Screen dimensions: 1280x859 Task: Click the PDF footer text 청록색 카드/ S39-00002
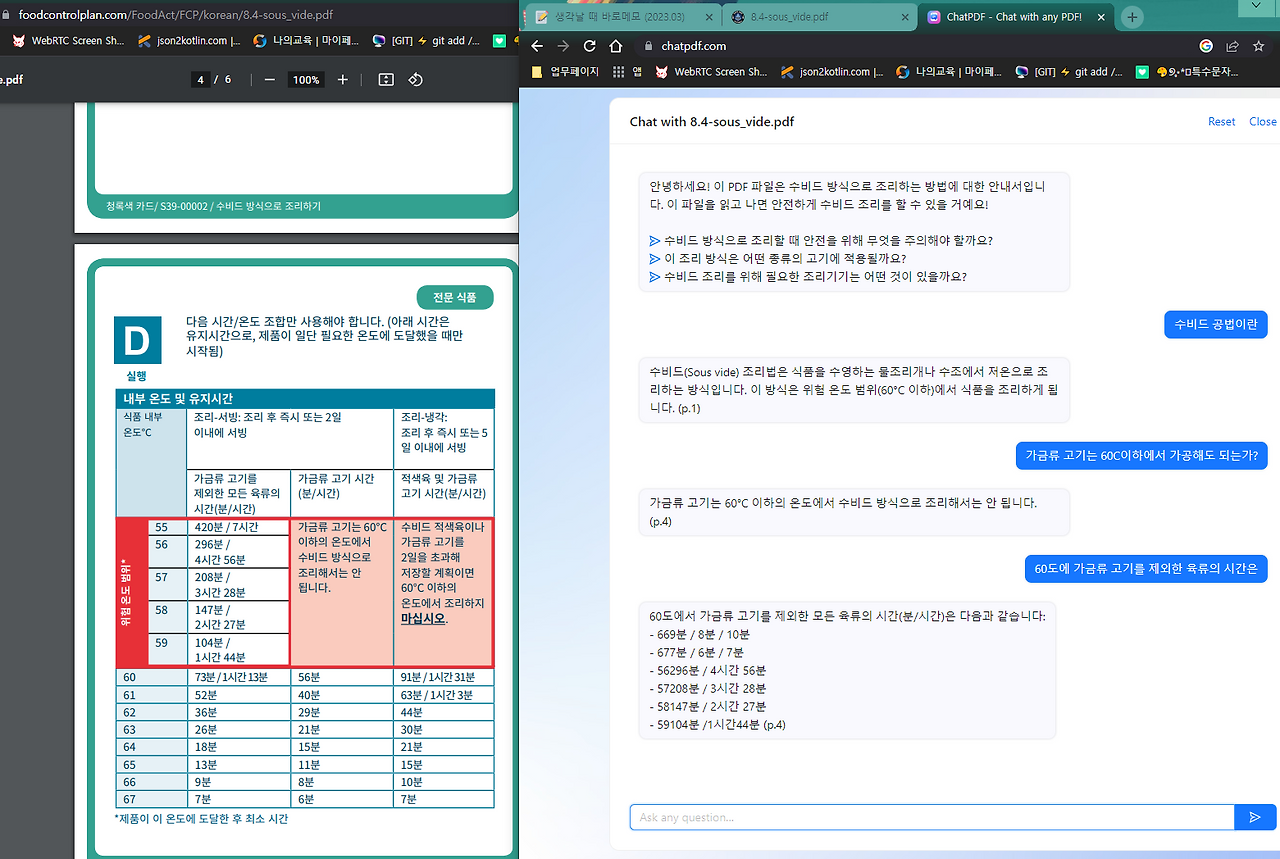(213, 206)
